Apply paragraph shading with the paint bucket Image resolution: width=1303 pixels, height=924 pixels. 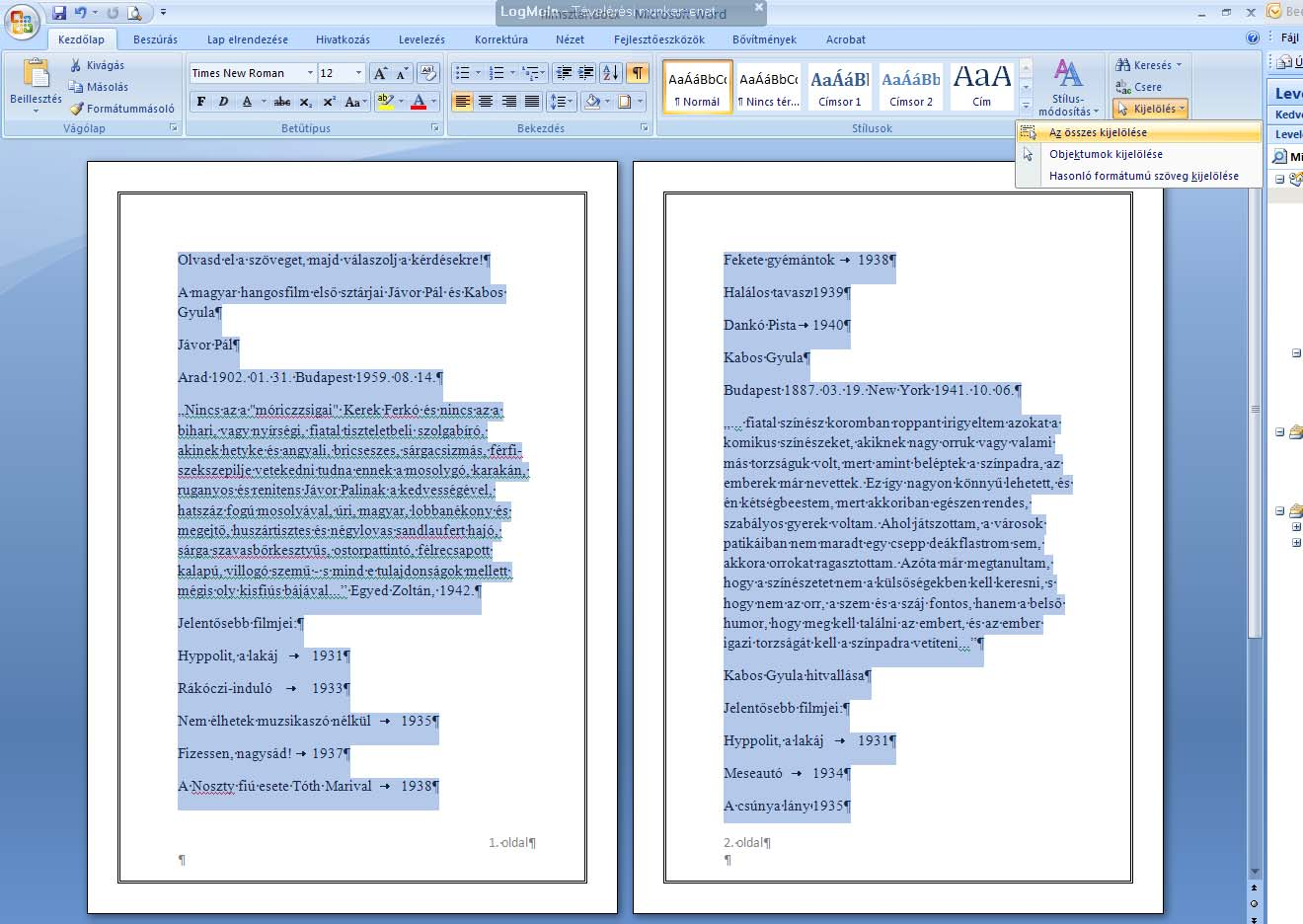(x=592, y=102)
